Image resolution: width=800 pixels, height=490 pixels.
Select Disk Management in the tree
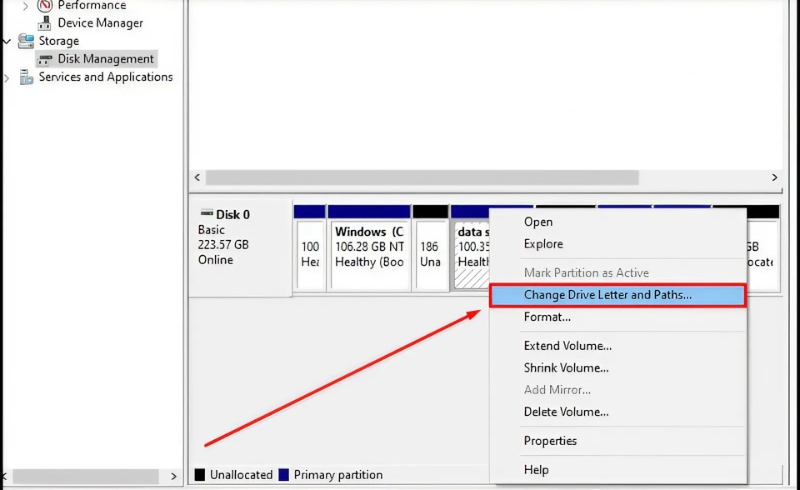click(x=106, y=59)
